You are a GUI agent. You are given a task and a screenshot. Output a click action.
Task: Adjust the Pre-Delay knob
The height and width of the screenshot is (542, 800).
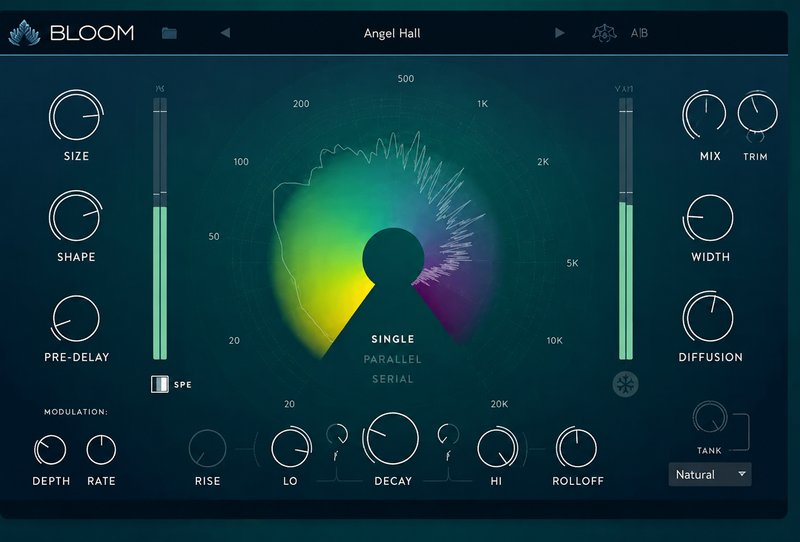click(76, 318)
